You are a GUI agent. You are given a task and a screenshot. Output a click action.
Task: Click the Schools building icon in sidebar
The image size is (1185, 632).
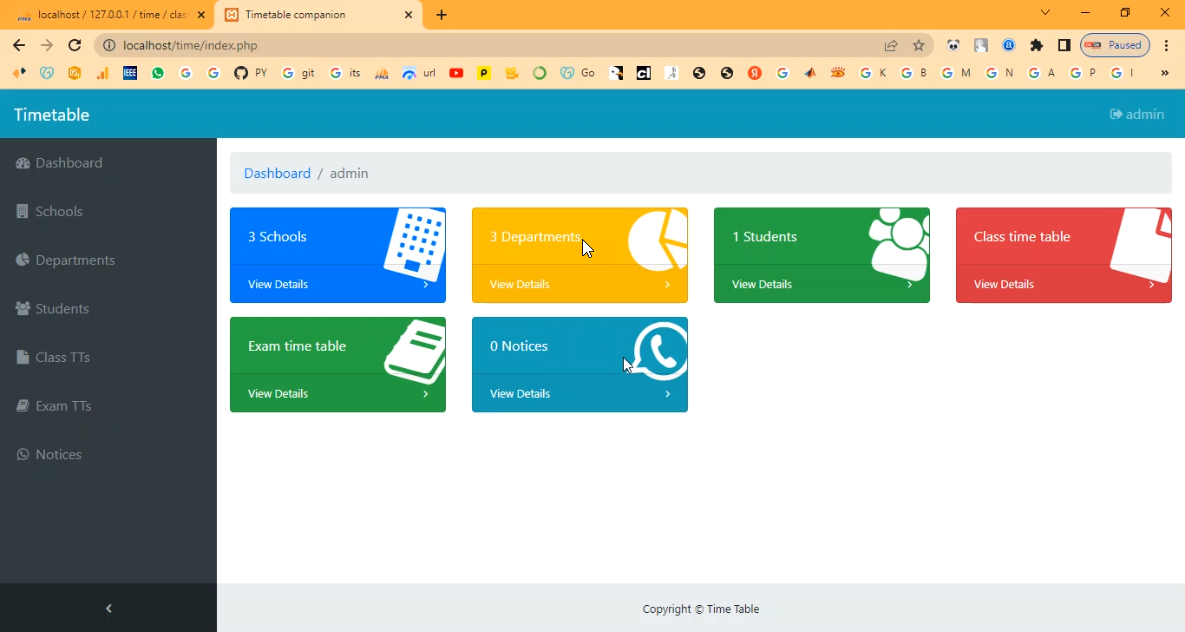(x=23, y=212)
